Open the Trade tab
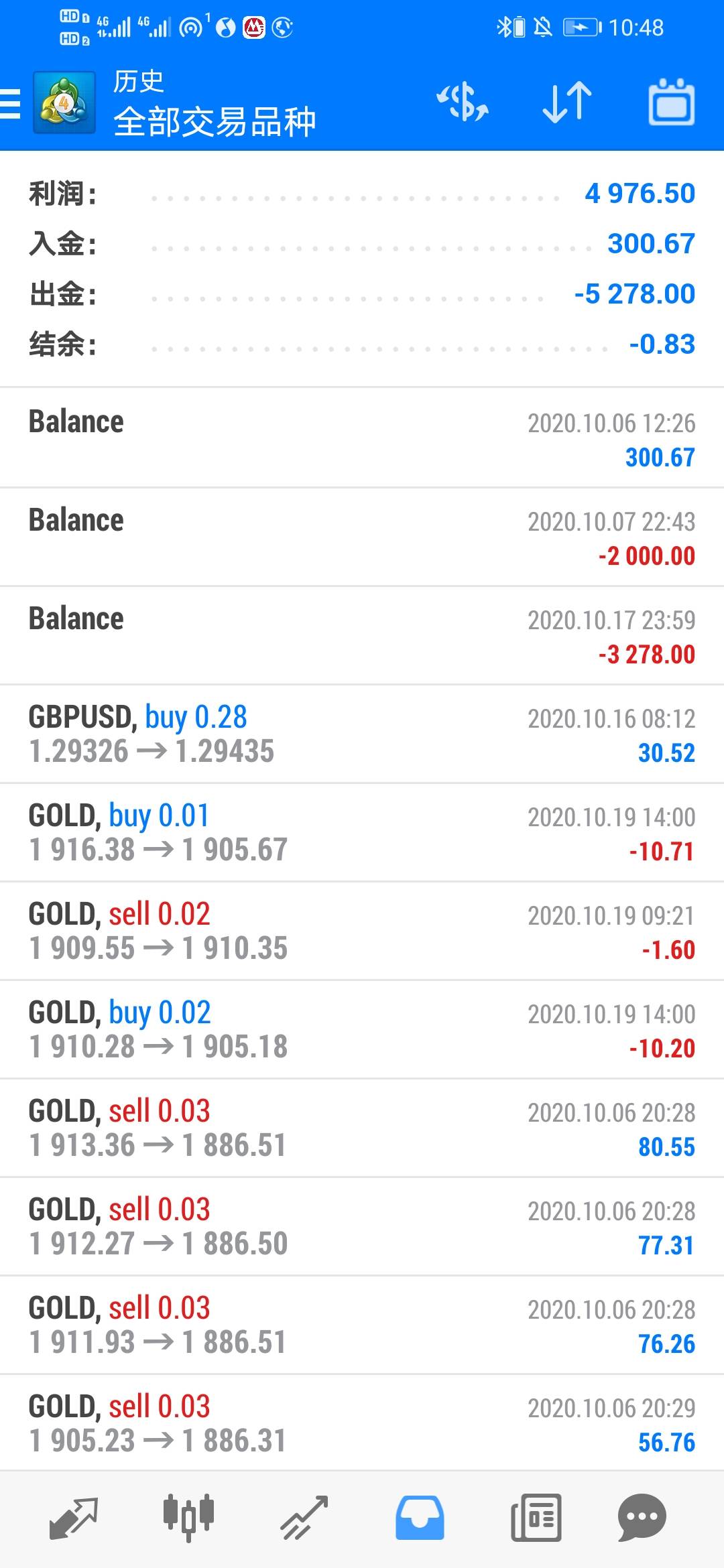Image resolution: width=724 pixels, height=1568 pixels. (304, 1517)
